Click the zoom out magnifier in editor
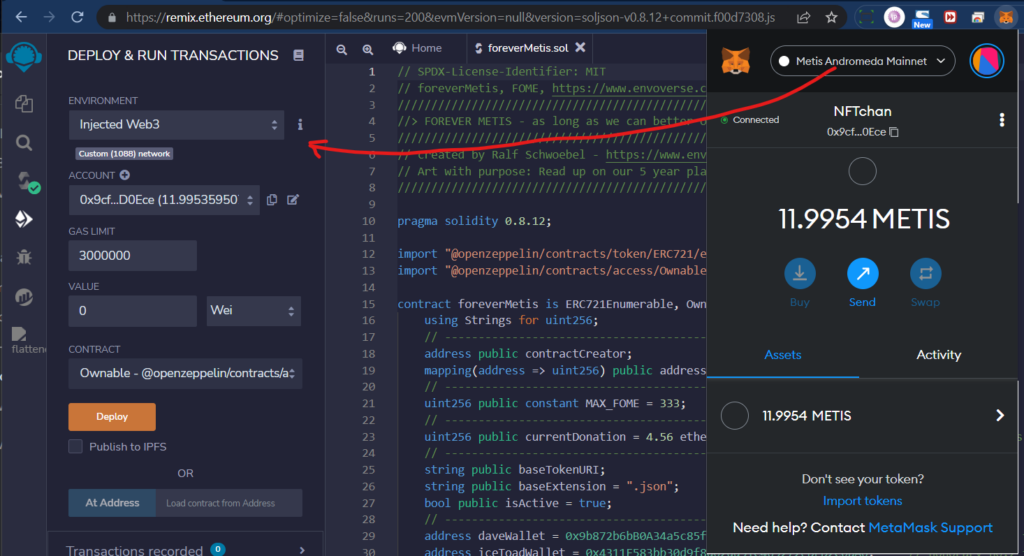The image size is (1024, 556). coord(342,48)
